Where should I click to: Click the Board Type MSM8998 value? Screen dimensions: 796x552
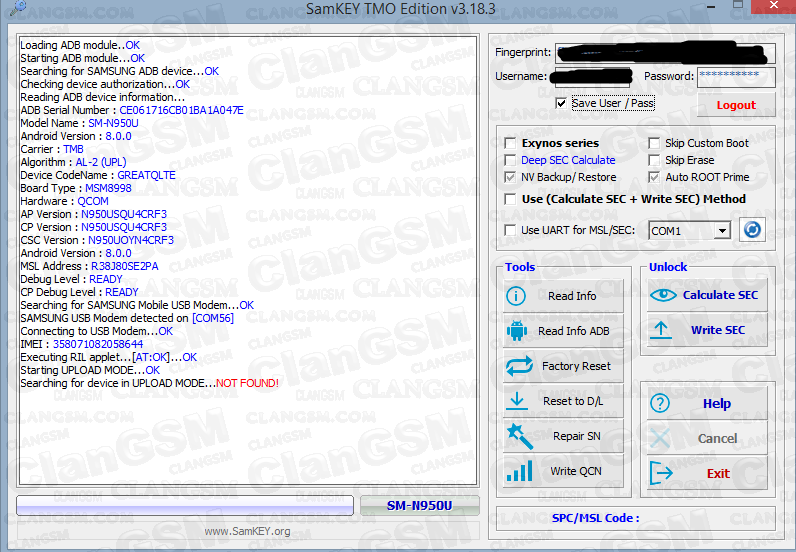coord(108,188)
